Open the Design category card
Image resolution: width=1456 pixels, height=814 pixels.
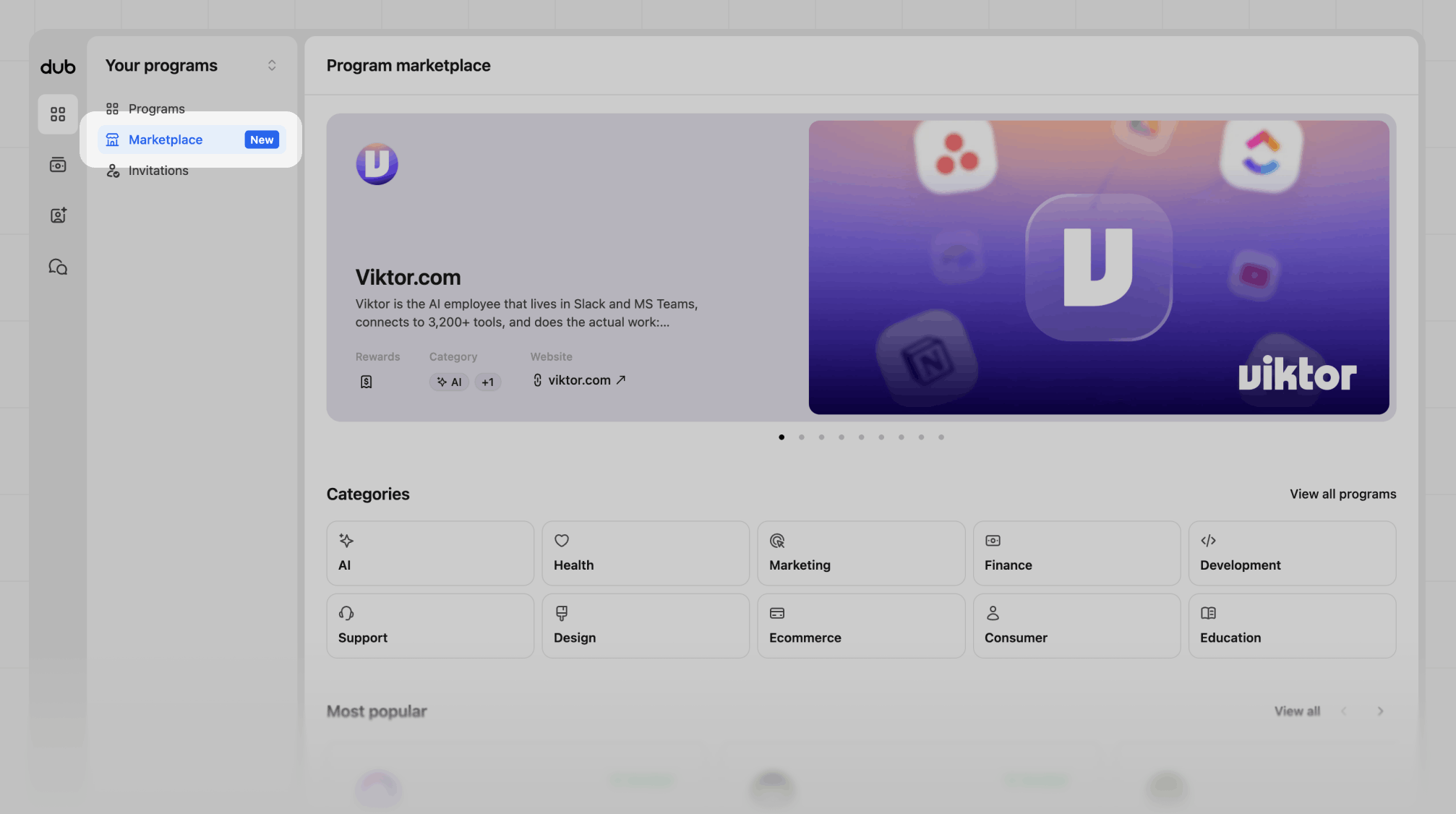[646, 626]
